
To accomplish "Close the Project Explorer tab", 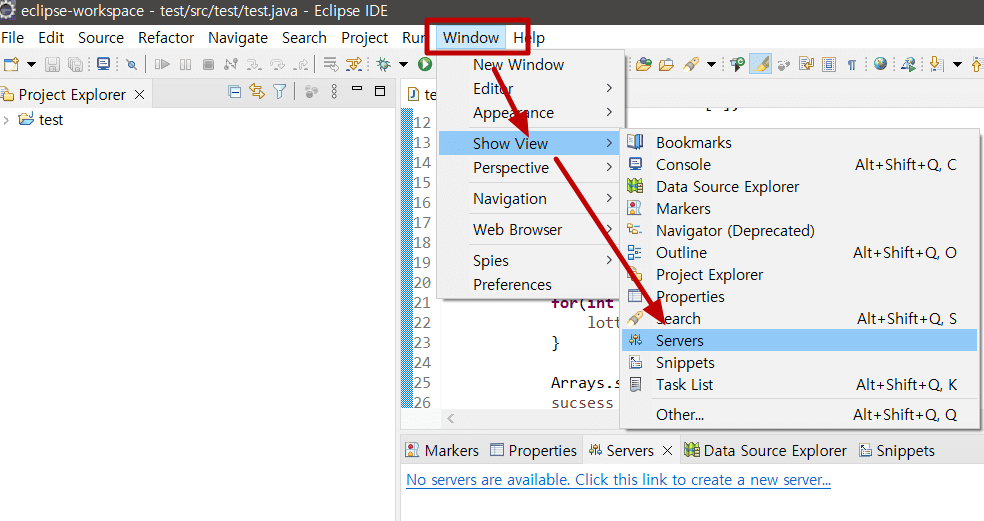I will tap(139, 95).
